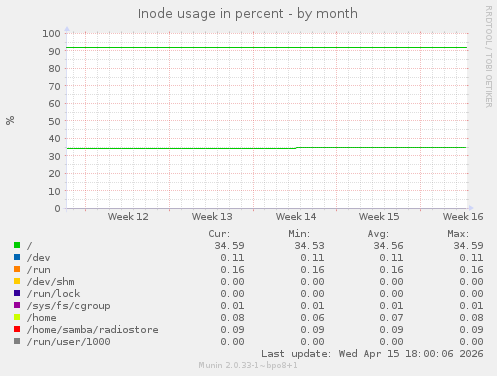Image resolution: width=497 pixels, height=376 pixels.
Task: Click the gray swatch for /run/user/1000
Action: [x=17, y=341]
